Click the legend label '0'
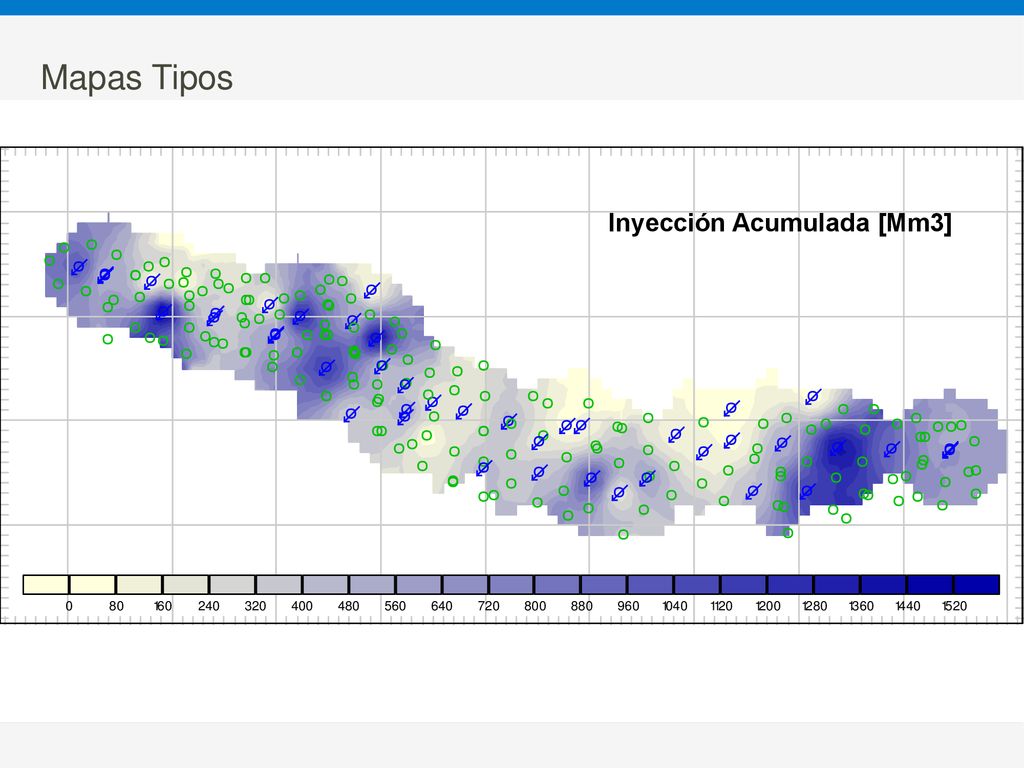 pyautogui.click(x=69, y=606)
